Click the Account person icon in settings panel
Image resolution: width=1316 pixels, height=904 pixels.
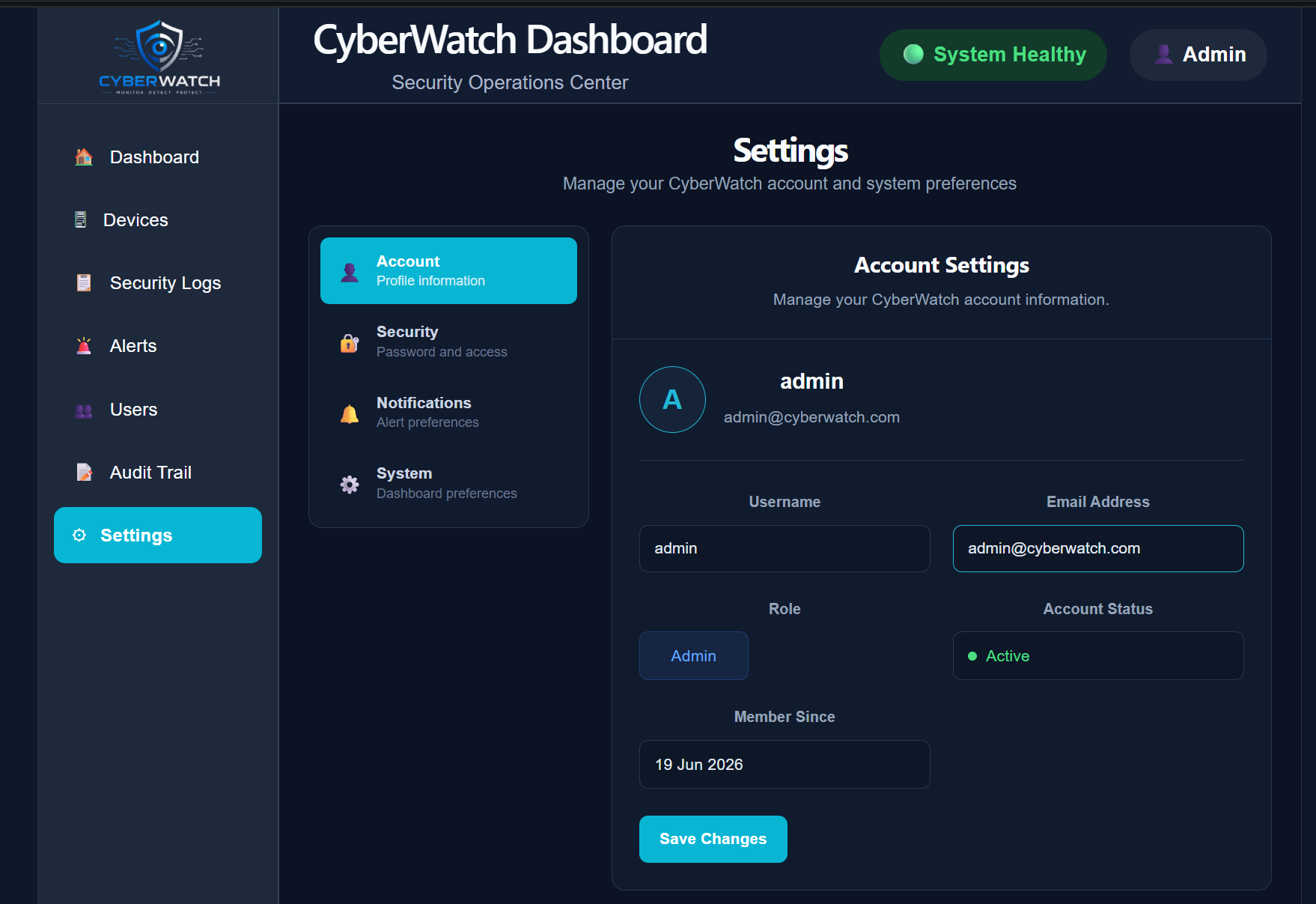pos(350,271)
